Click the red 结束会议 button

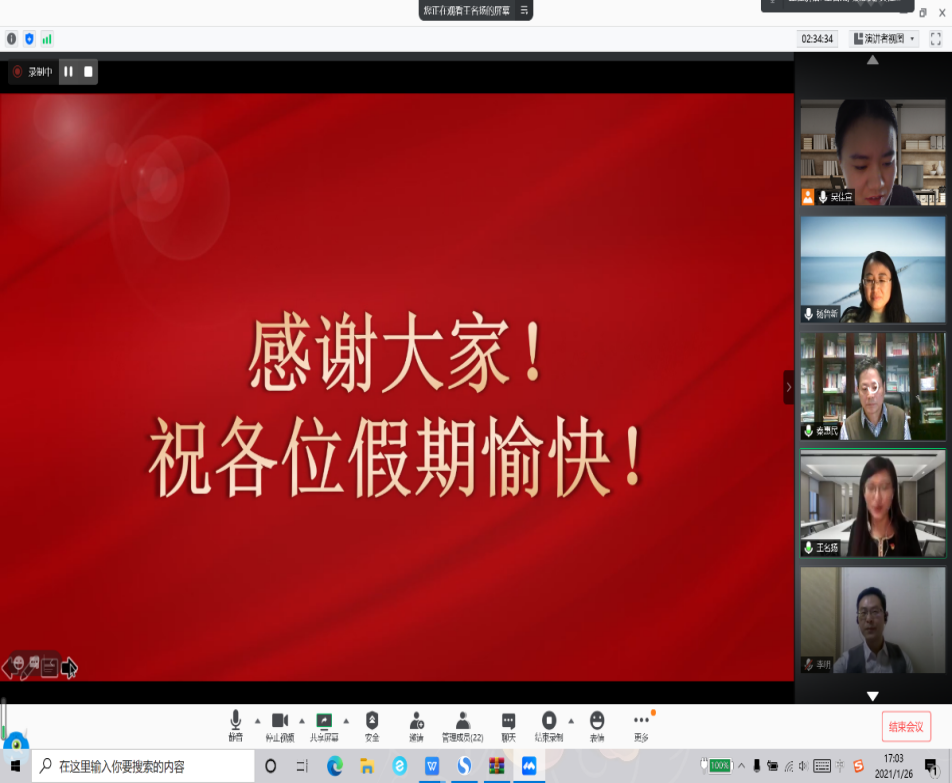[x=906, y=726]
